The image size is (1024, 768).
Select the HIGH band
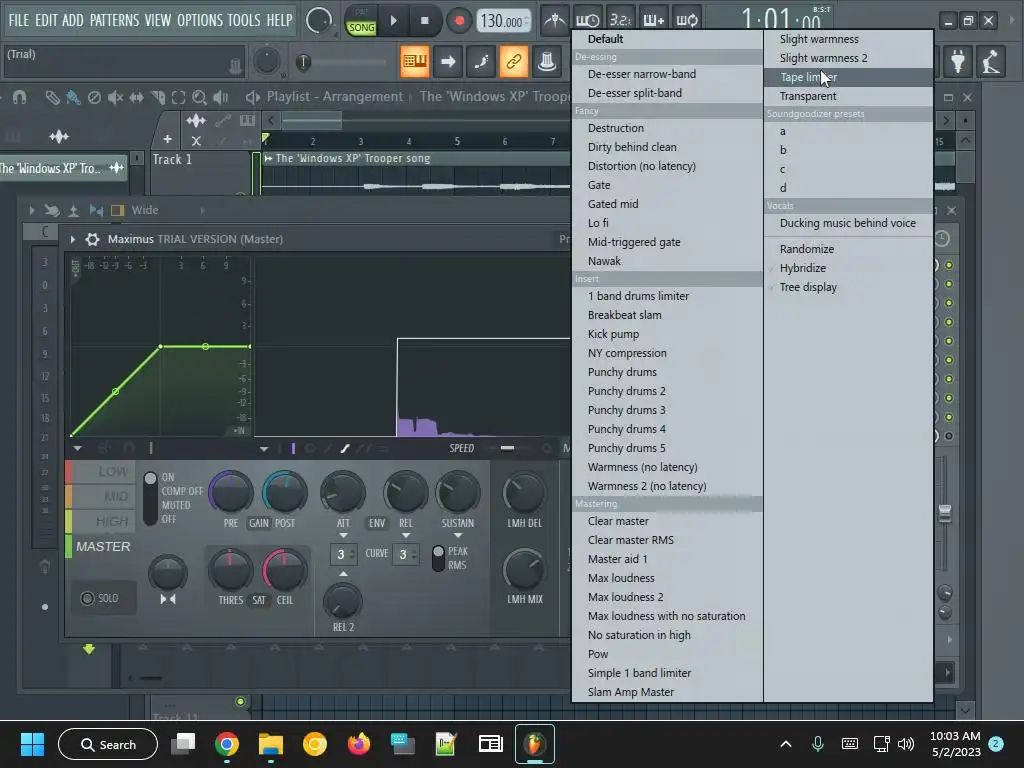(x=101, y=521)
